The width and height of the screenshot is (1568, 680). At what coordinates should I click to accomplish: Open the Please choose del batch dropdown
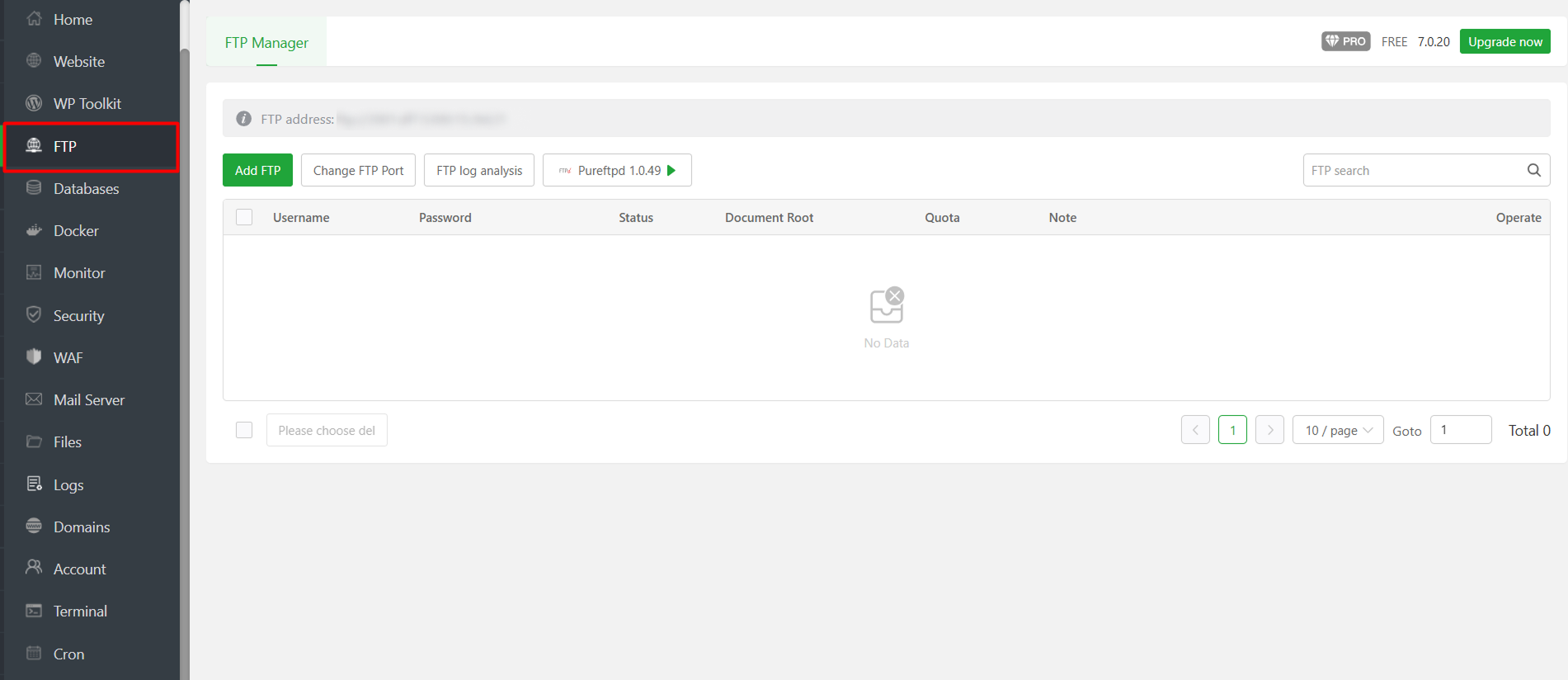tap(327, 430)
